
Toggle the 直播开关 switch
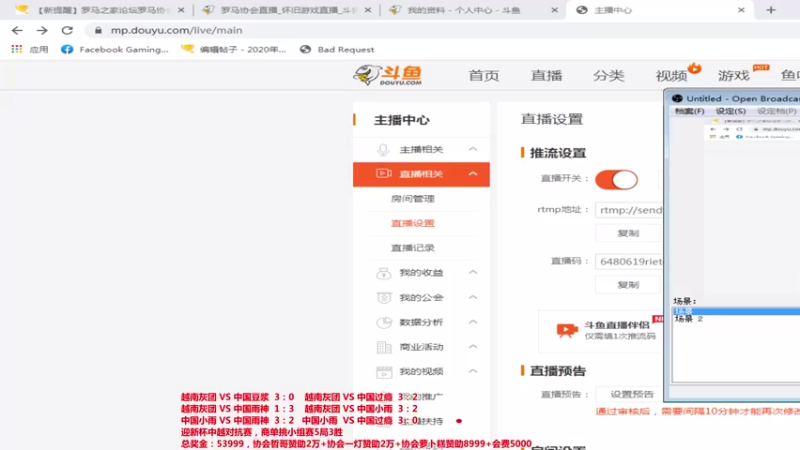click(x=616, y=180)
